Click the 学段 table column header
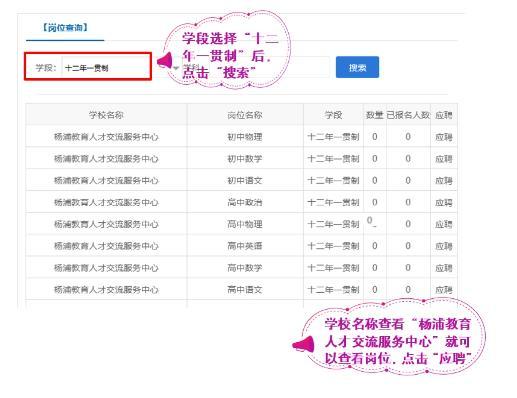Image resolution: width=517 pixels, height=398 pixels. (333, 115)
